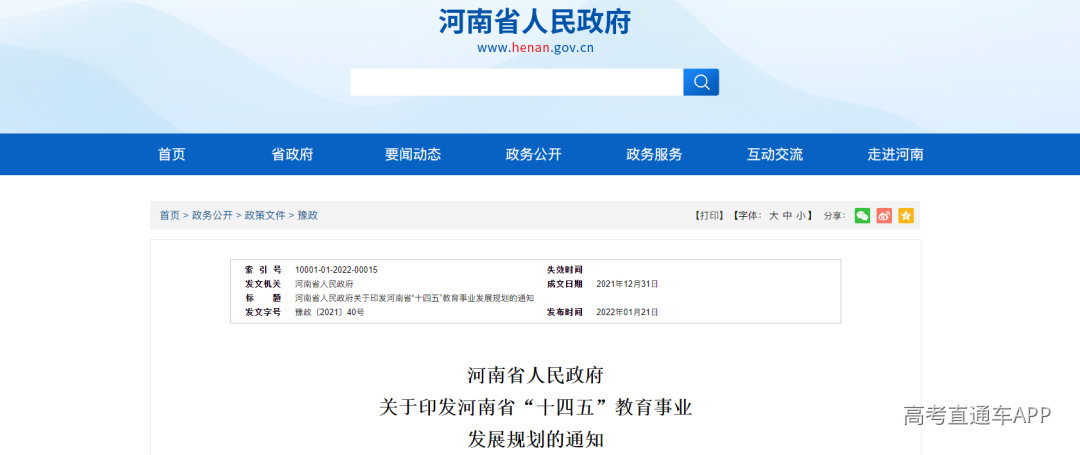The image size is (1080, 455).
Task: Click article heading line 发展规划的通知
Action: (x=535, y=439)
